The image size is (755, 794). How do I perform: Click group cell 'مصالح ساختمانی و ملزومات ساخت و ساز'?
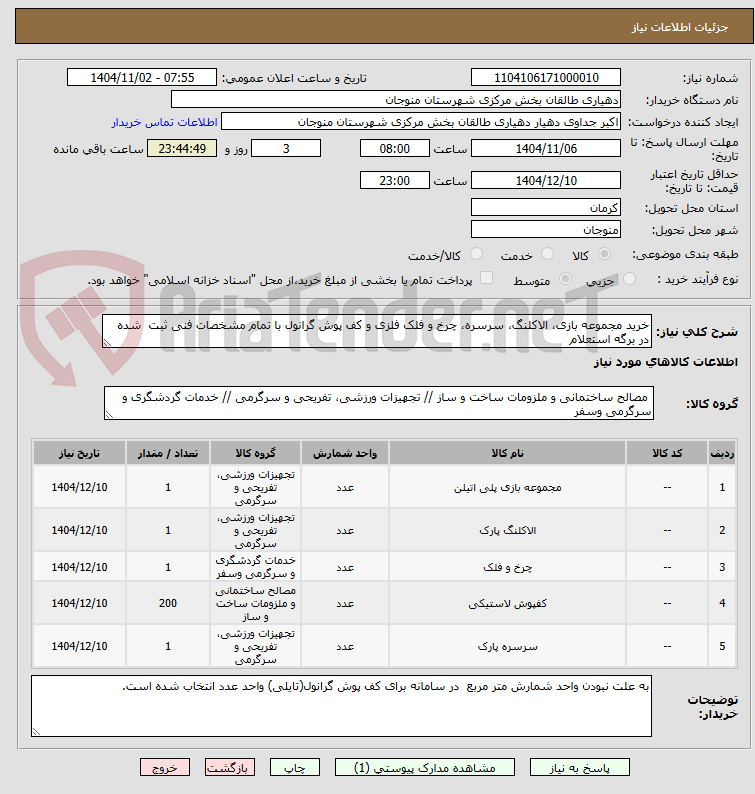[x=256, y=603]
